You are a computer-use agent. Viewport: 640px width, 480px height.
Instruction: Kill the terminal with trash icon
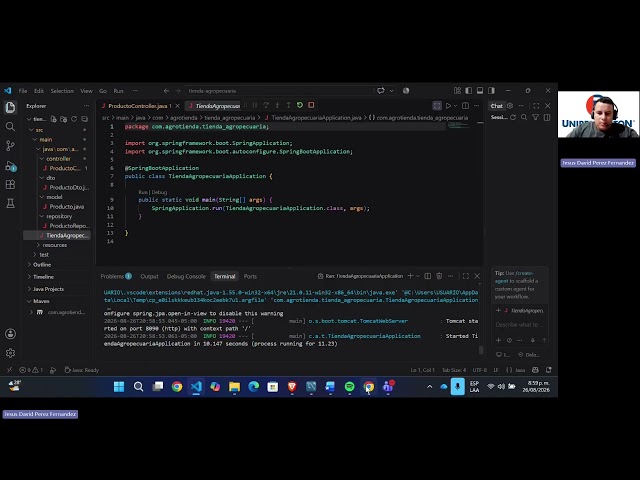[x=439, y=276]
